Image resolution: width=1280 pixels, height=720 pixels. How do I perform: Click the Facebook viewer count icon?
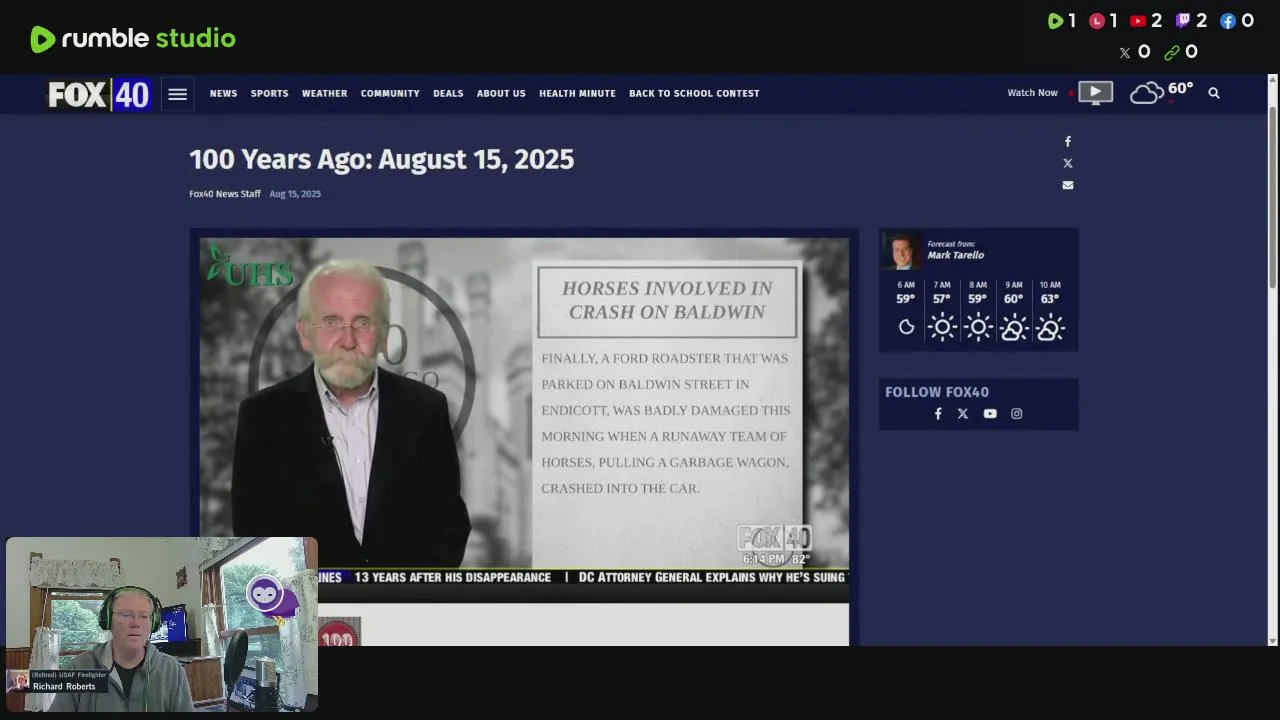1228,21
